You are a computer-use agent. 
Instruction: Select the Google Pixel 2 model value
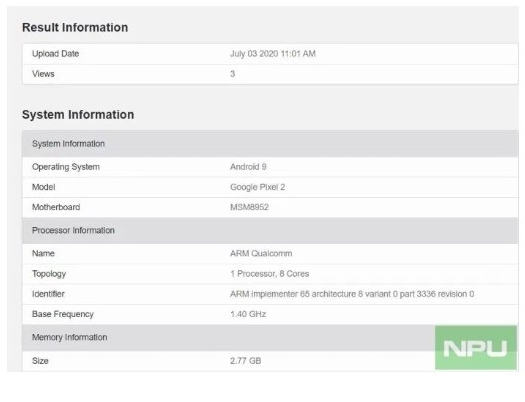coord(257,187)
